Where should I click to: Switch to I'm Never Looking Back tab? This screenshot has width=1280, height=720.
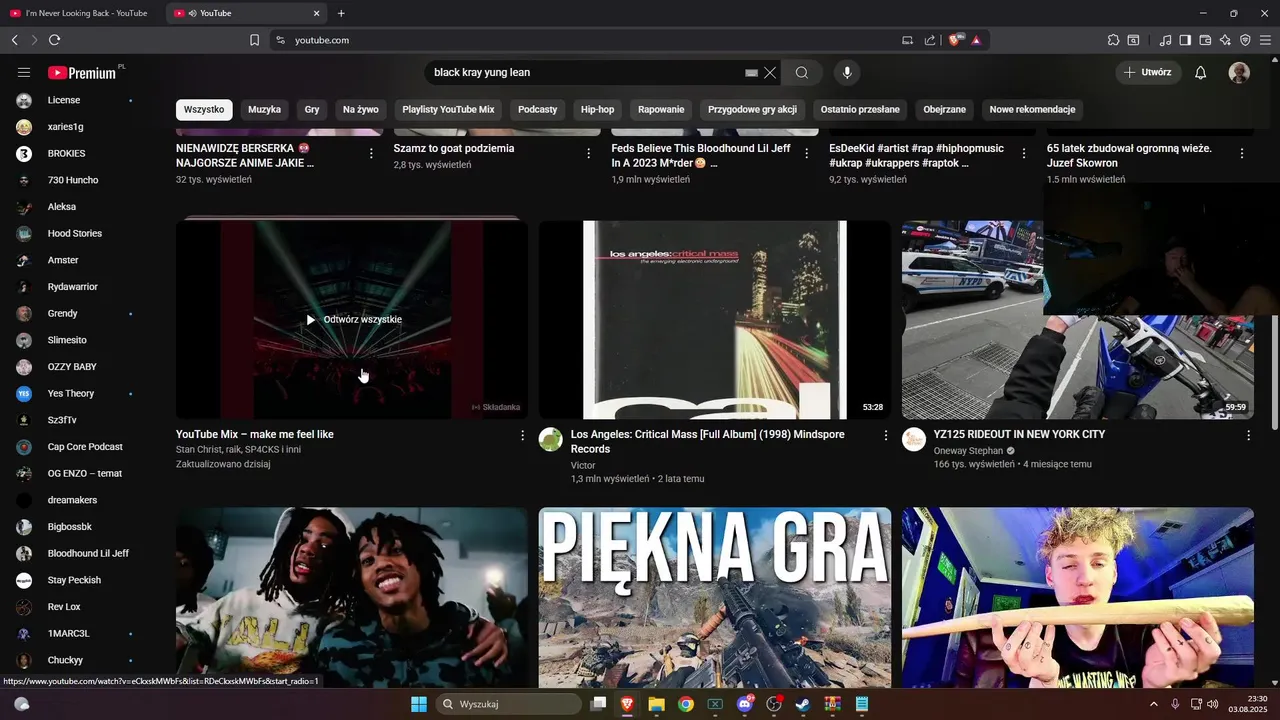pyautogui.click(x=80, y=13)
